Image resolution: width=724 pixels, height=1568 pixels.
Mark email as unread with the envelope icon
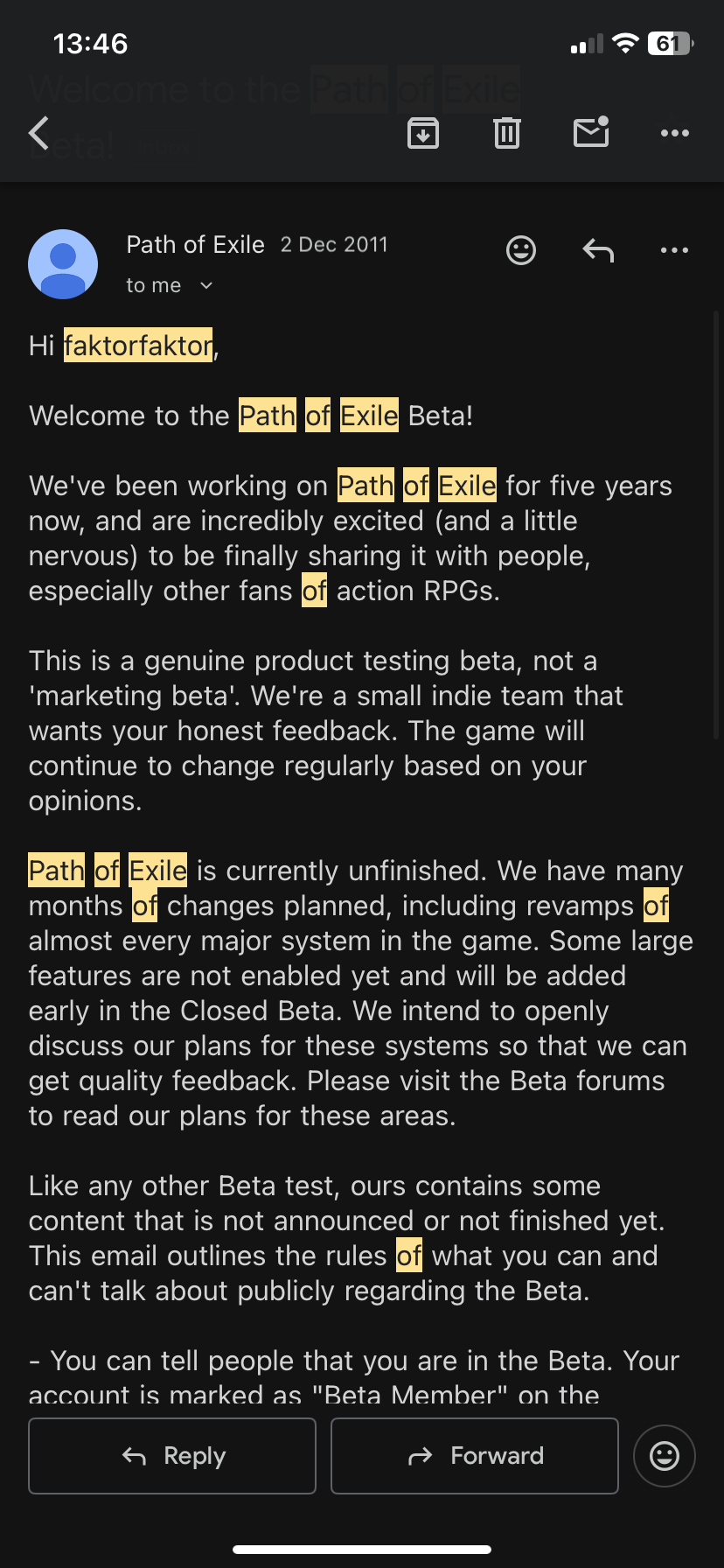click(x=591, y=131)
